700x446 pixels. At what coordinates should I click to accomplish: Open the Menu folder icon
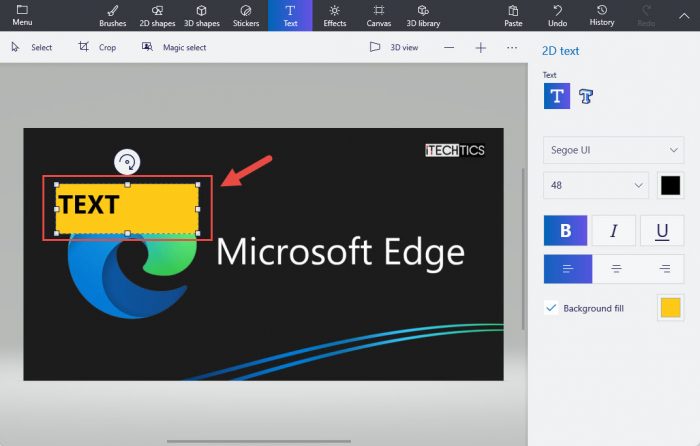22,15
